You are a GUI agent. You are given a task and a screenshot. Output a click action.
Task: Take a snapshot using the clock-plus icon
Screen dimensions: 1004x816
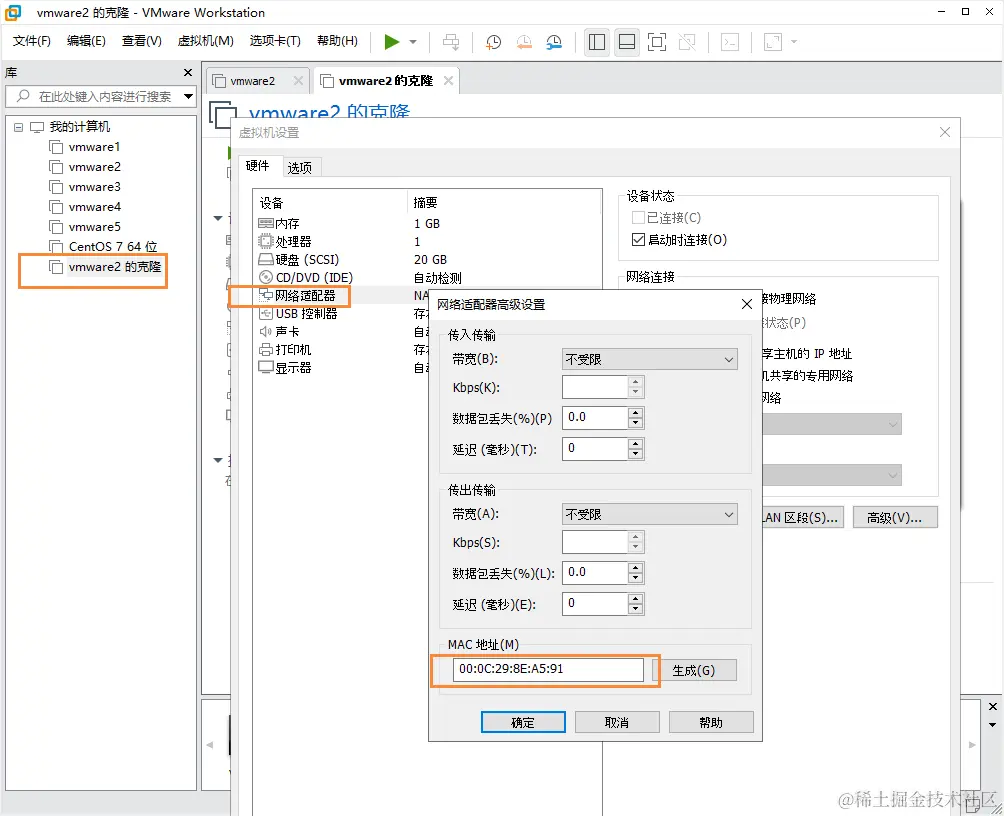point(493,42)
